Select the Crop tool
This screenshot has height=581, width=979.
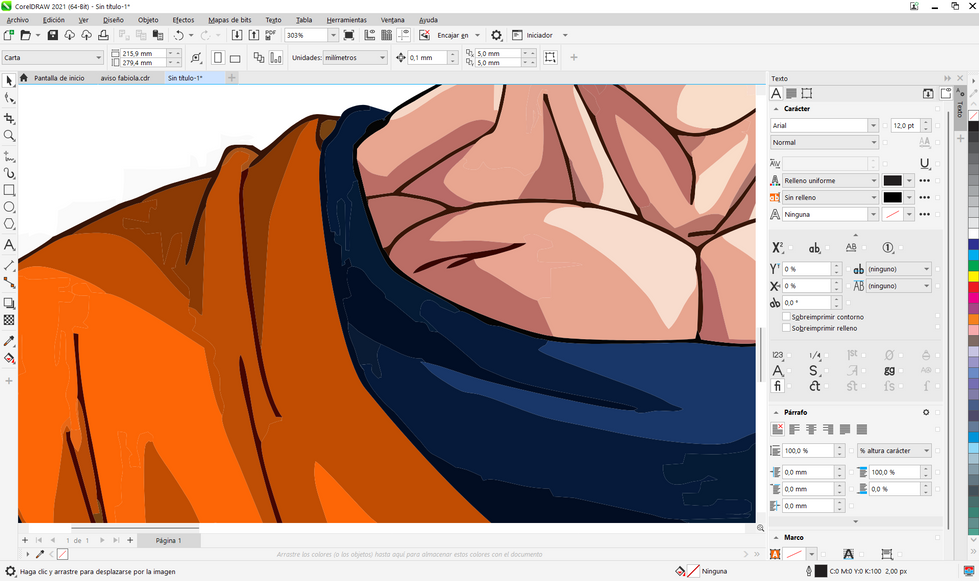point(9,119)
